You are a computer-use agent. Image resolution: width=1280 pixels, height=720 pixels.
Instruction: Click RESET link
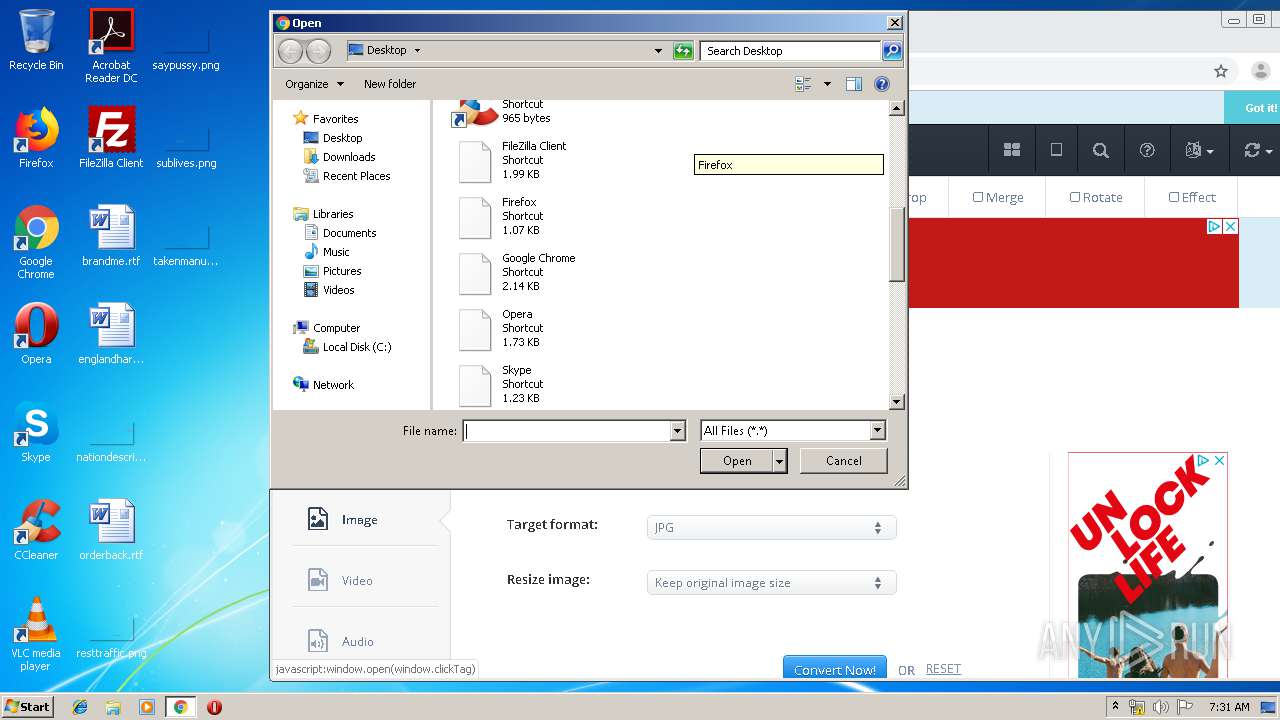coord(943,669)
